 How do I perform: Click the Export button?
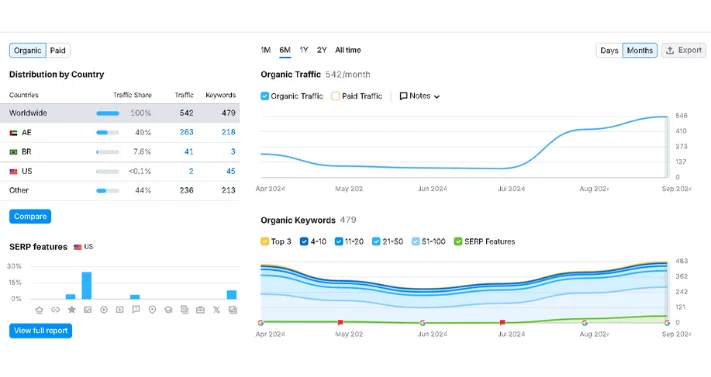point(684,50)
